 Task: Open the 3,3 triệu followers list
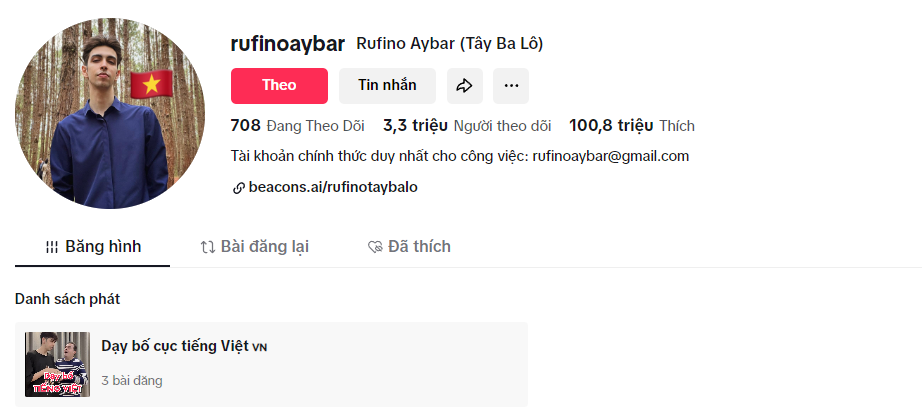pyautogui.click(x=467, y=126)
